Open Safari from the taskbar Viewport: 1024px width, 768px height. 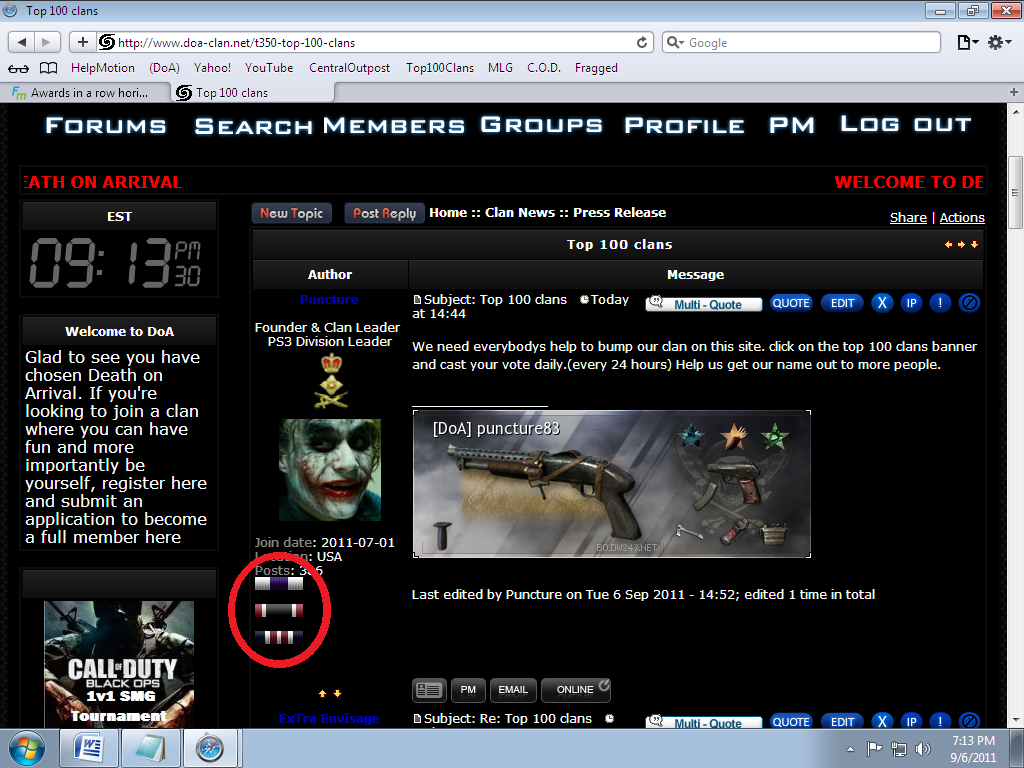(x=210, y=748)
